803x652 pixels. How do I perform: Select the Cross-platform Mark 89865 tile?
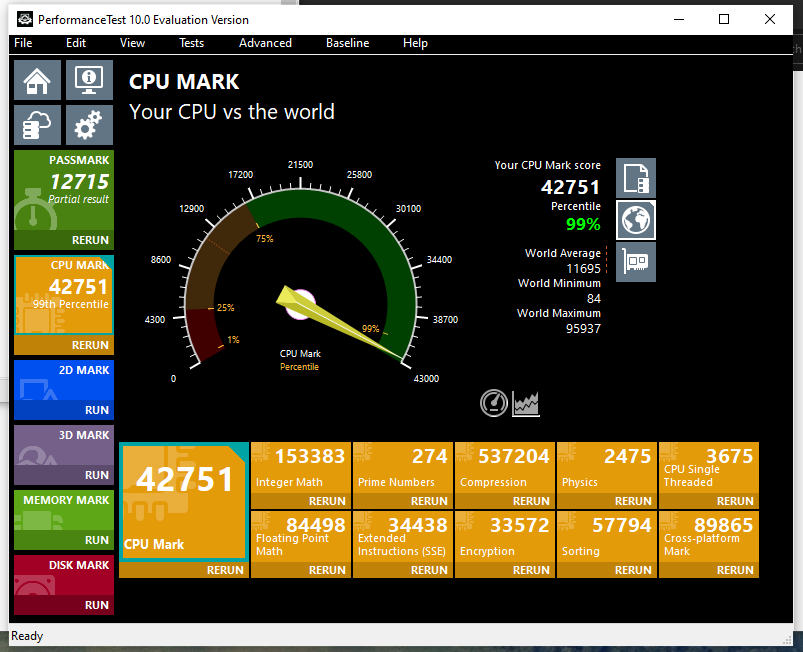[x=709, y=538]
